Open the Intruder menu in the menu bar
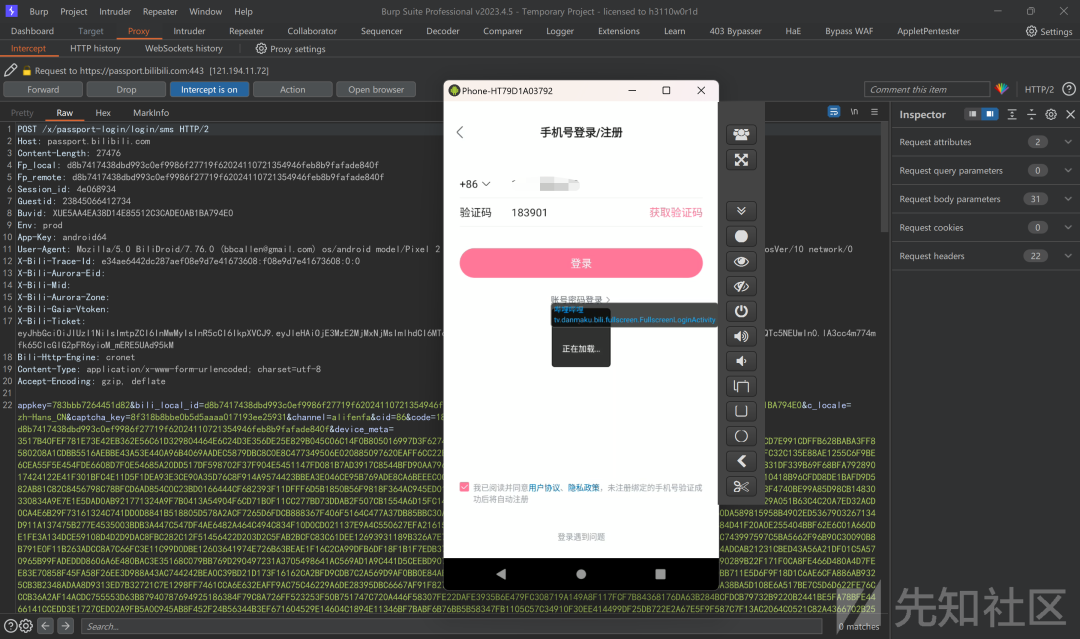Screen dimensions: 1080x639 pyautogui.click(x=115, y=12)
